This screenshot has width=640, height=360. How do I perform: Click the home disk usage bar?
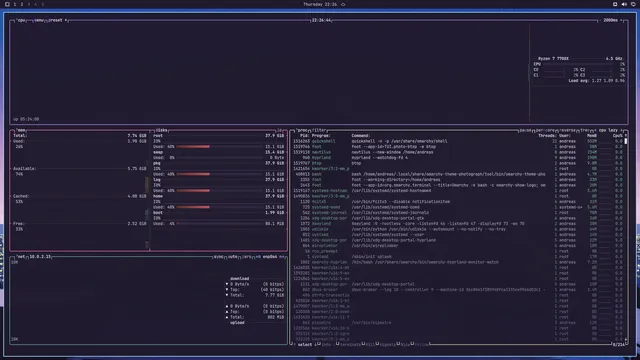219,207
